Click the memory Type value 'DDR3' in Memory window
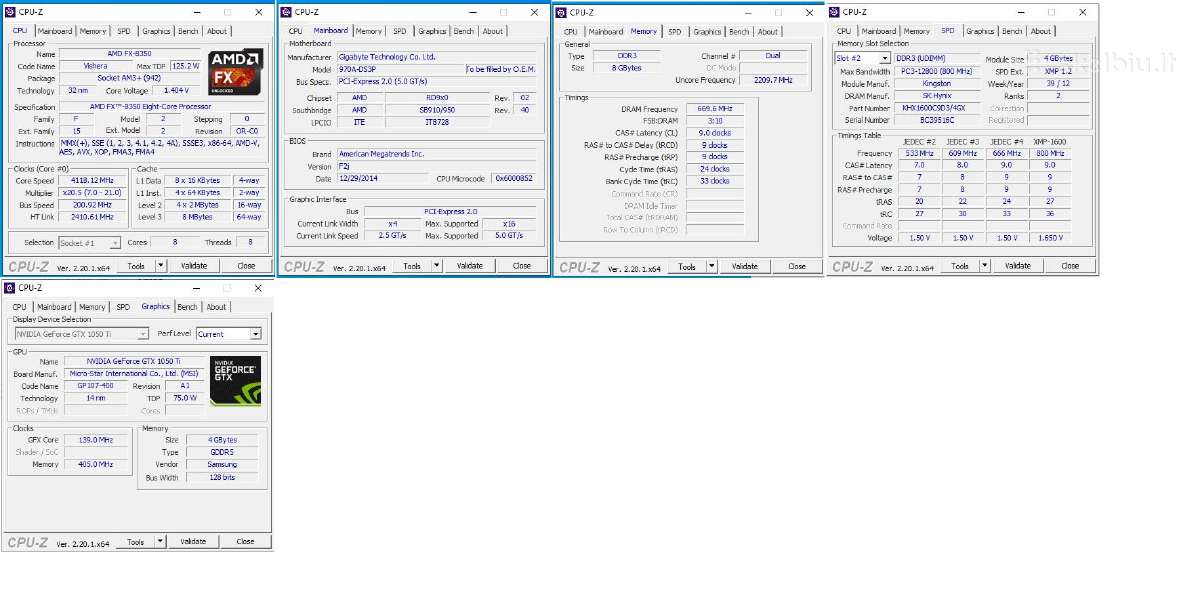1200x593 pixels. pos(625,56)
